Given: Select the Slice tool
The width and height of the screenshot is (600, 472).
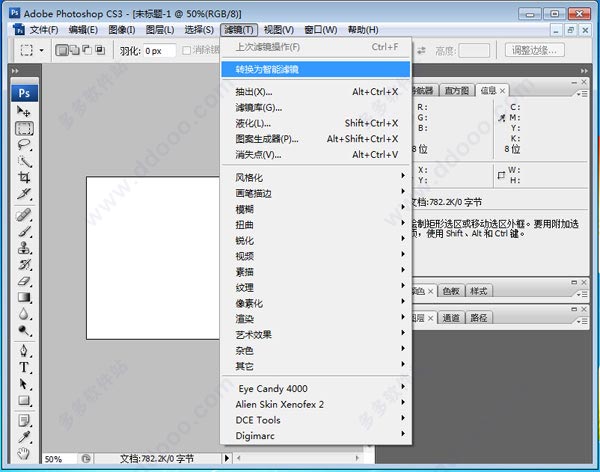Looking at the screenshot, I should [24, 194].
